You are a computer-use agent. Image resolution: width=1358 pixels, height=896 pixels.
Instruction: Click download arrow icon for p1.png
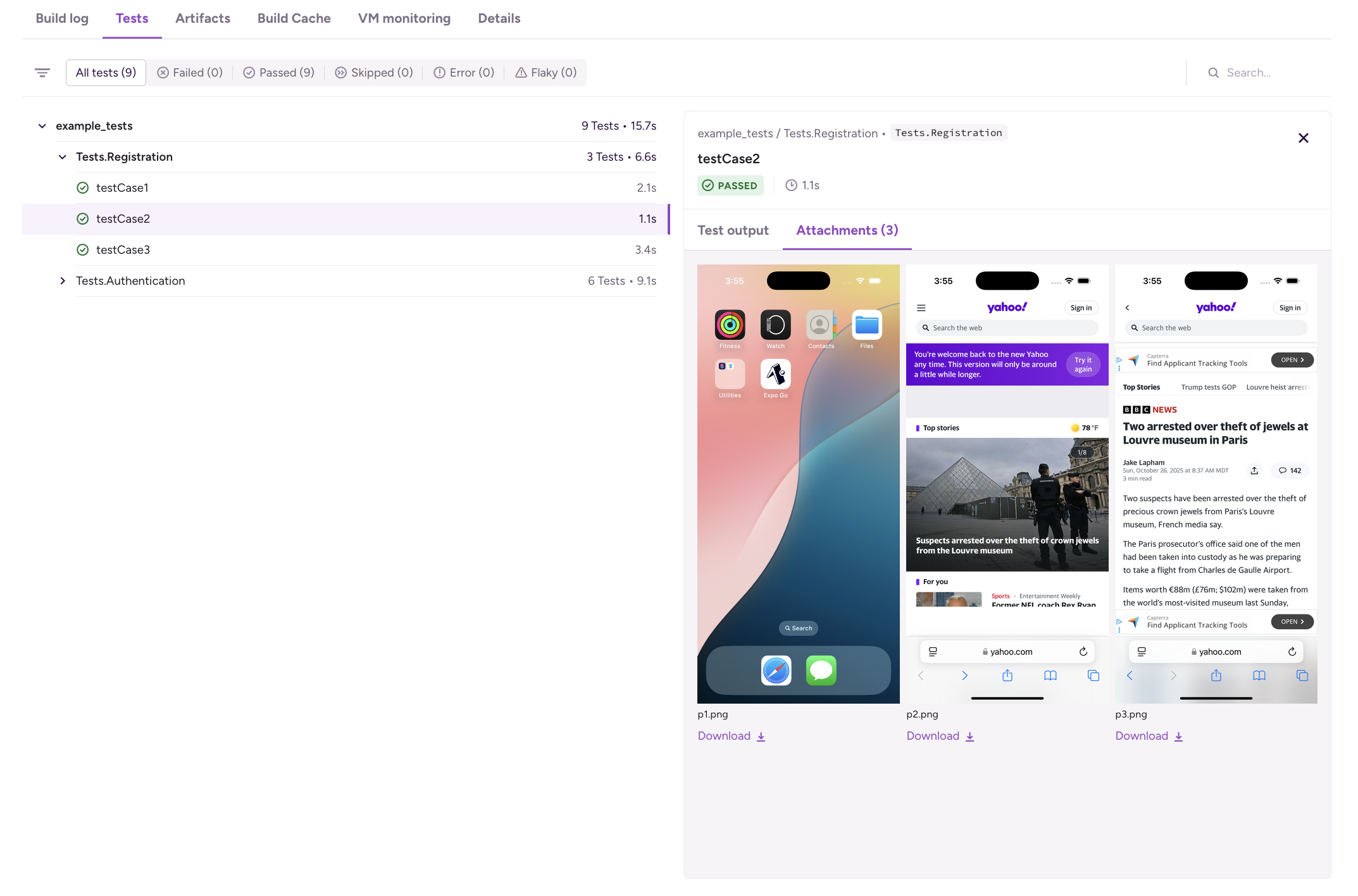click(x=761, y=737)
